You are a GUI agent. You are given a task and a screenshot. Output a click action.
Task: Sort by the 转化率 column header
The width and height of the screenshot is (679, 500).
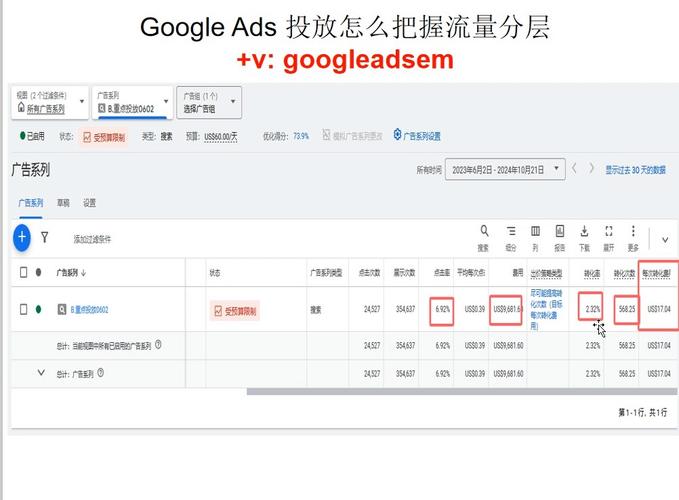click(592, 273)
